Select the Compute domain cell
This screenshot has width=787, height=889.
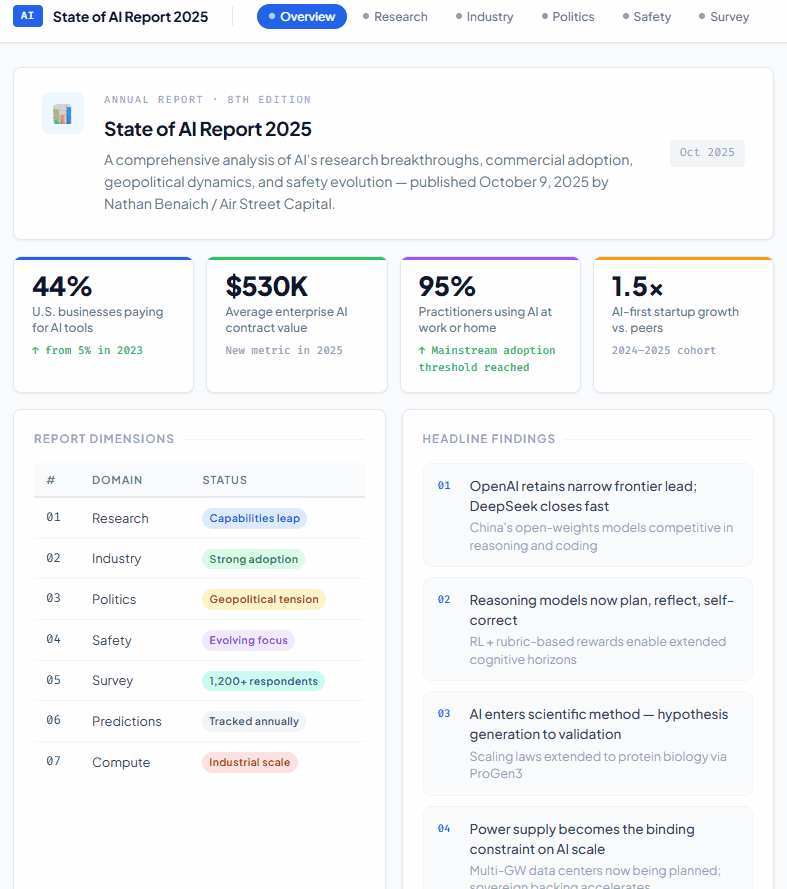click(x=121, y=762)
